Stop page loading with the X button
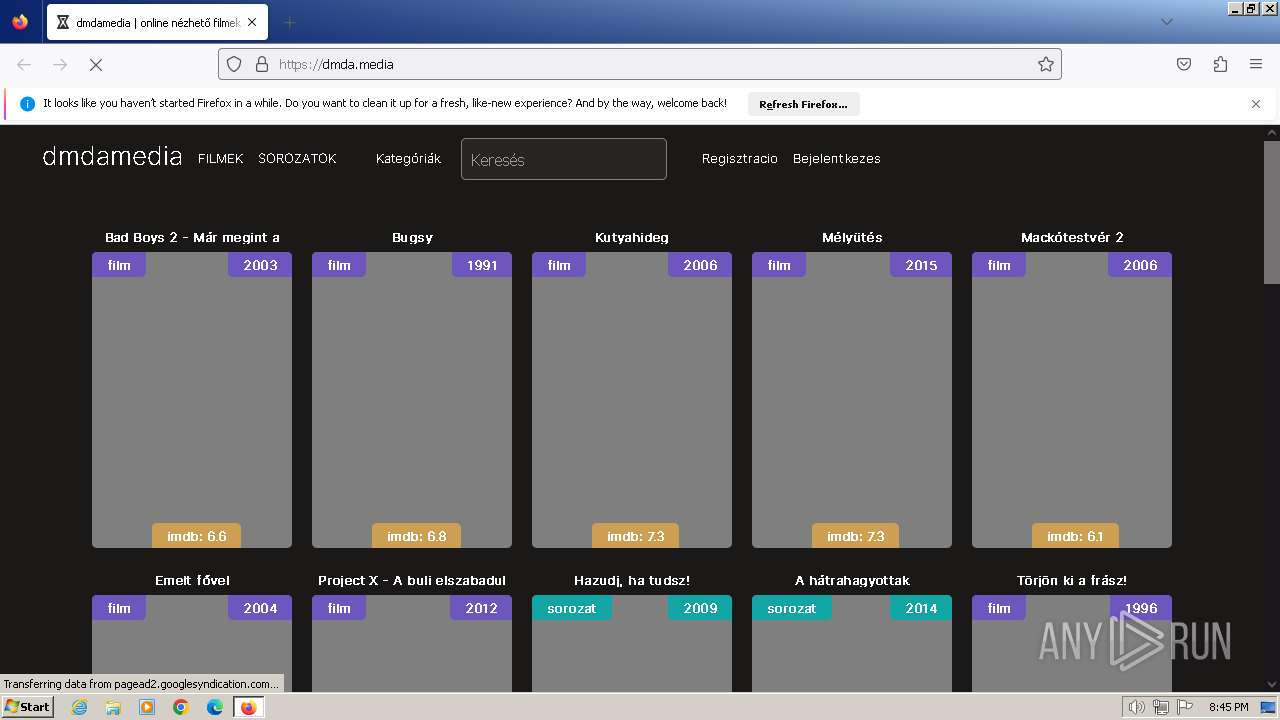Viewport: 1280px width, 720px height. click(x=96, y=64)
